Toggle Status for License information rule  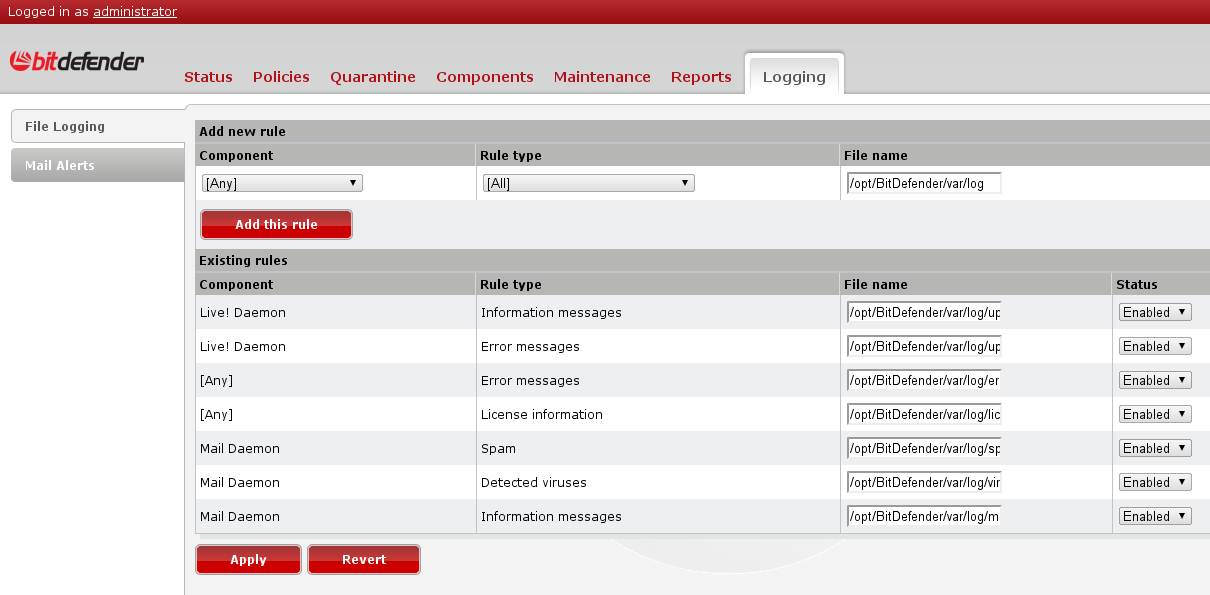pyautogui.click(x=1154, y=414)
